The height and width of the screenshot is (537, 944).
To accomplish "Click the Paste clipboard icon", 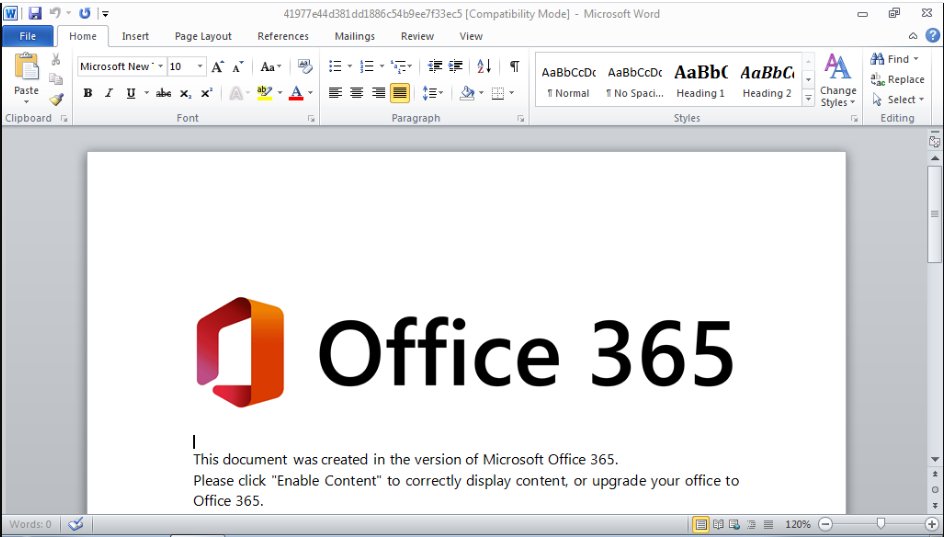I will click(x=26, y=66).
